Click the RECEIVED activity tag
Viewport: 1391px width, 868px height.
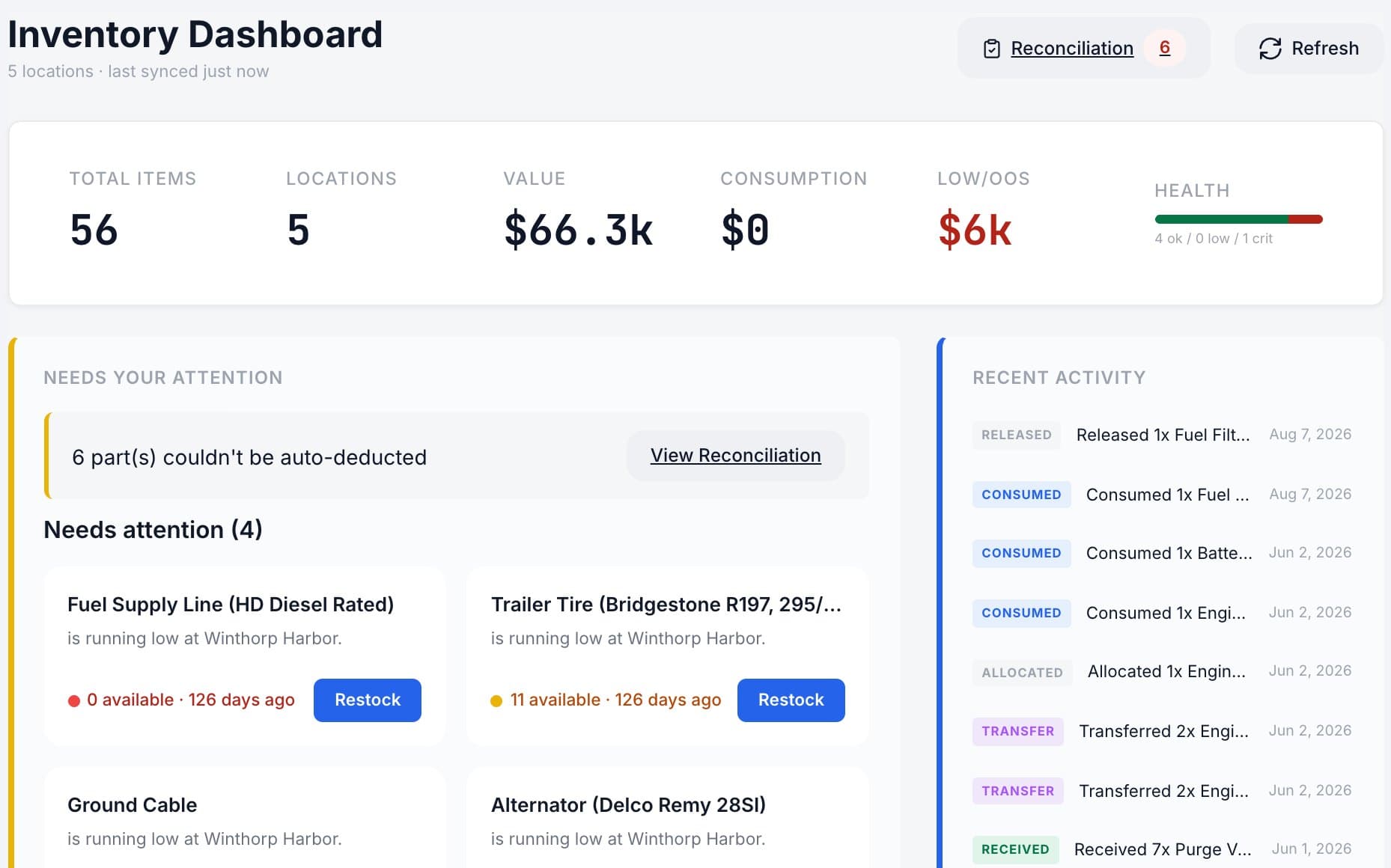coord(1015,849)
